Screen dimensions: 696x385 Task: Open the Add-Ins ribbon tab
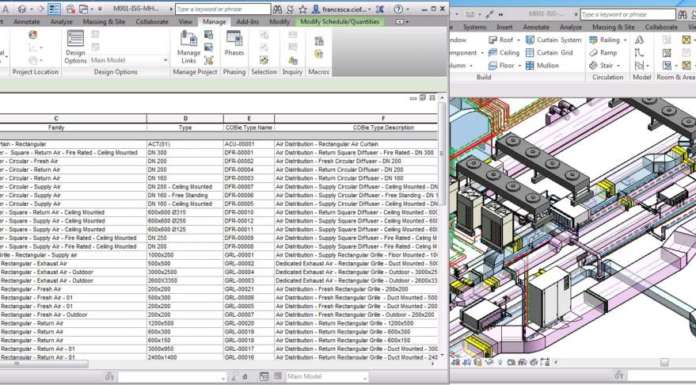point(247,21)
